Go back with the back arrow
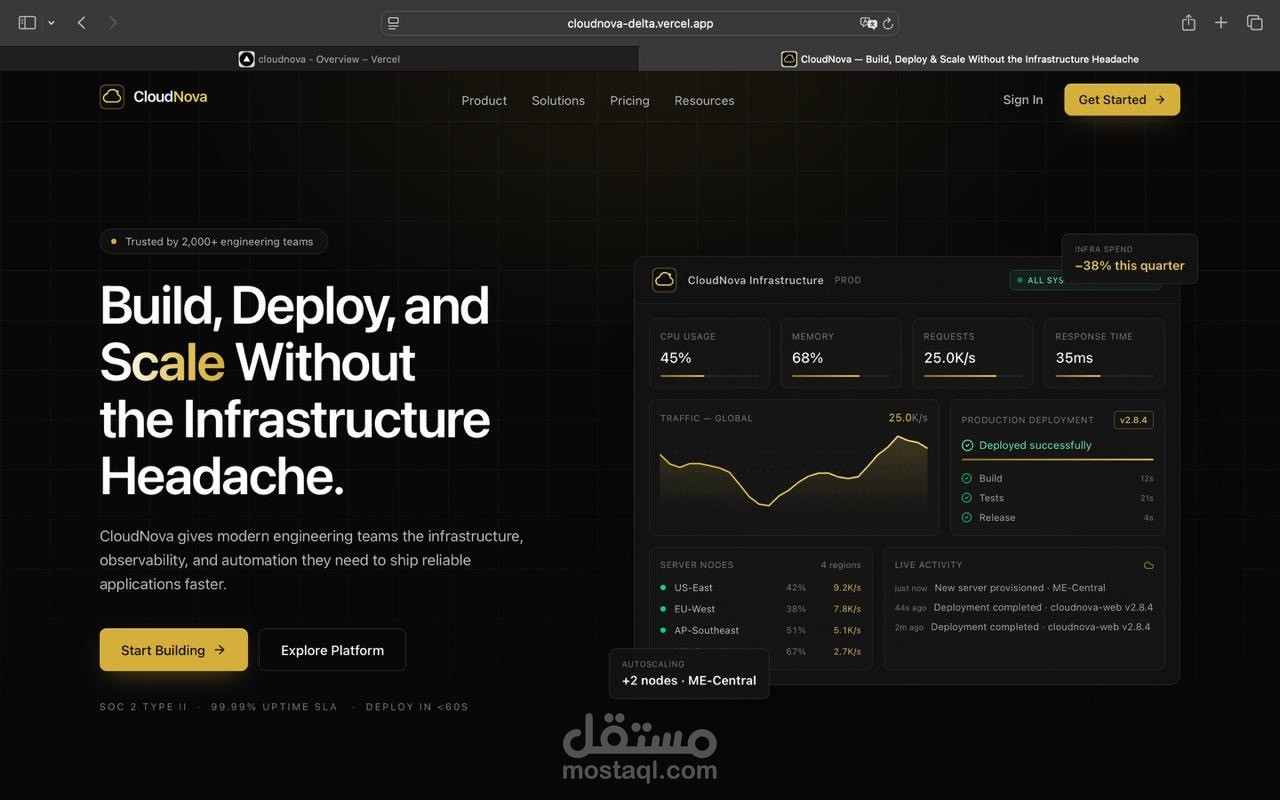The image size is (1280, 800). 81,22
